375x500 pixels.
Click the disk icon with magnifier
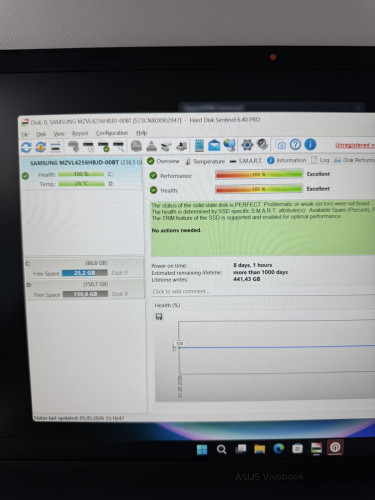pos(118,146)
